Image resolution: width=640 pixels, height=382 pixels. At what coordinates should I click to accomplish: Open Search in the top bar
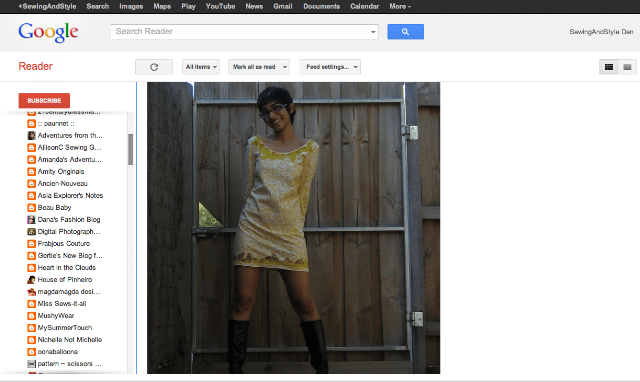pos(98,7)
